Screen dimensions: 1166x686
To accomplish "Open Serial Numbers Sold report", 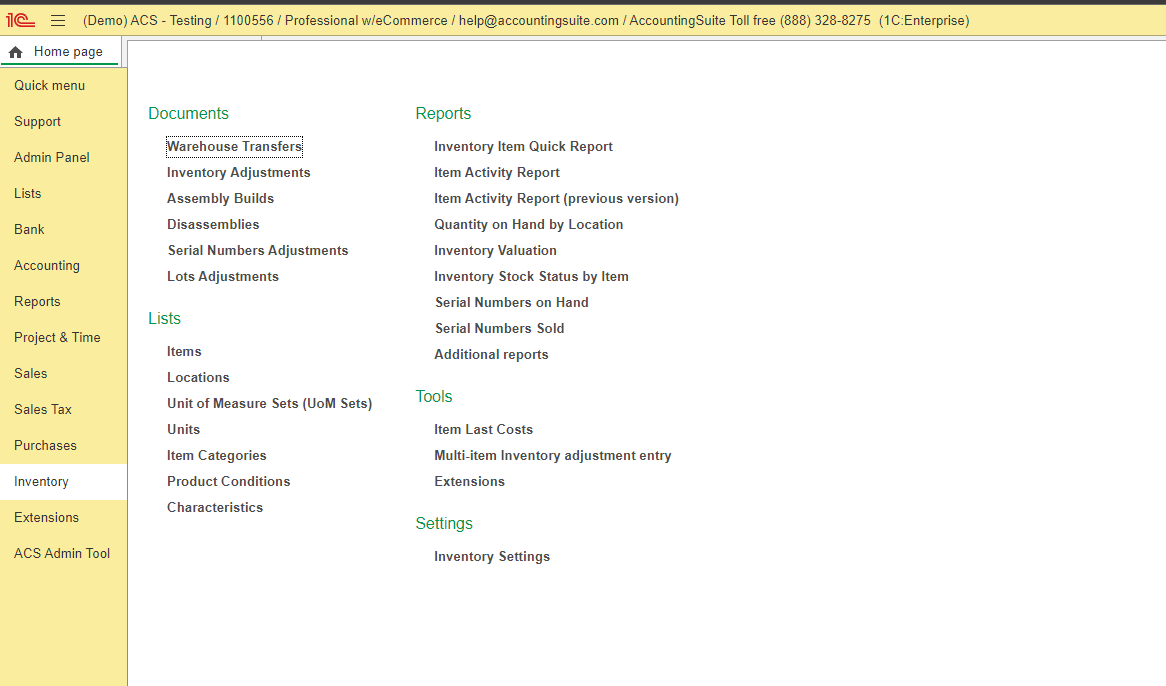I will [x=500, y=329].
